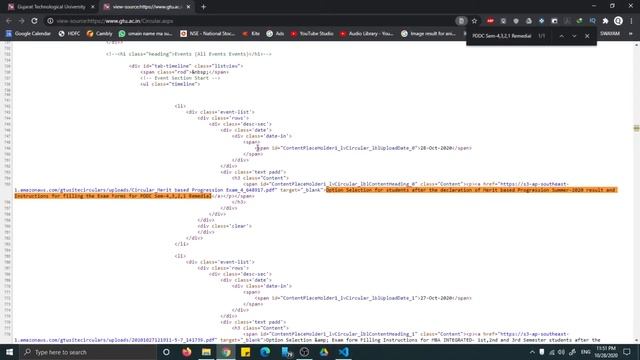Show hidden system tray icons
This screenshot has width=640, height=360.
pyautogui.click(x=532, y=352)
